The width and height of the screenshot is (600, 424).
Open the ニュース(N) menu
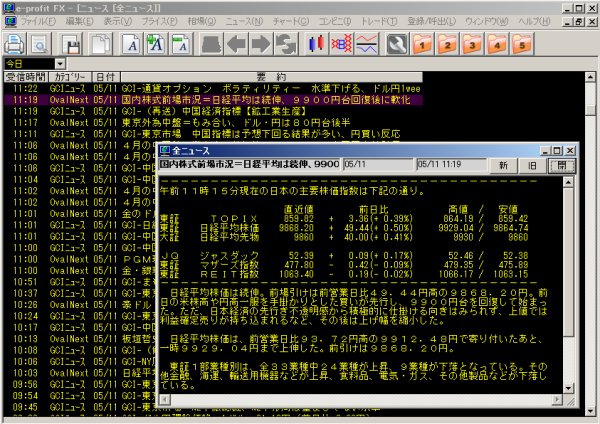pyautogui.click(x=244, y=21)
